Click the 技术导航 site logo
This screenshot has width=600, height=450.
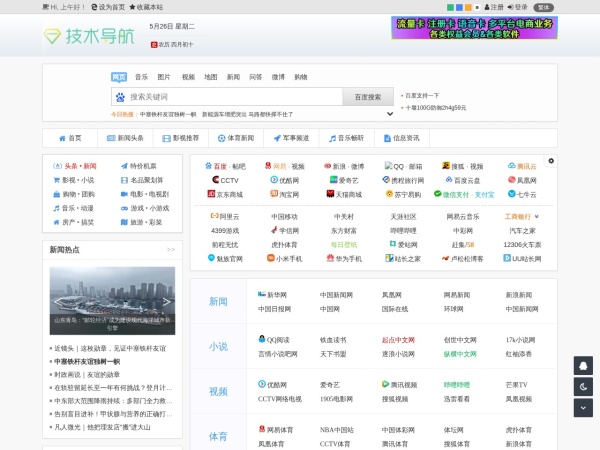tap(89, 36)
